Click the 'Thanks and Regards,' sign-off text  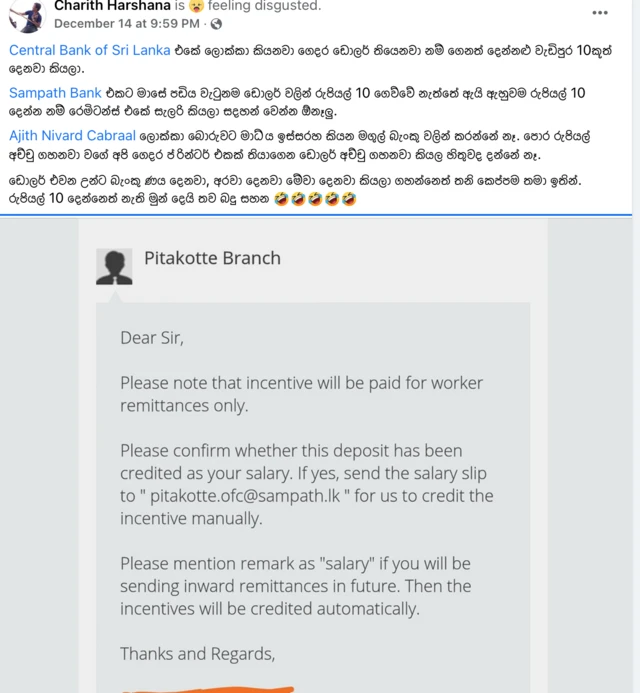tap(197, 654)
